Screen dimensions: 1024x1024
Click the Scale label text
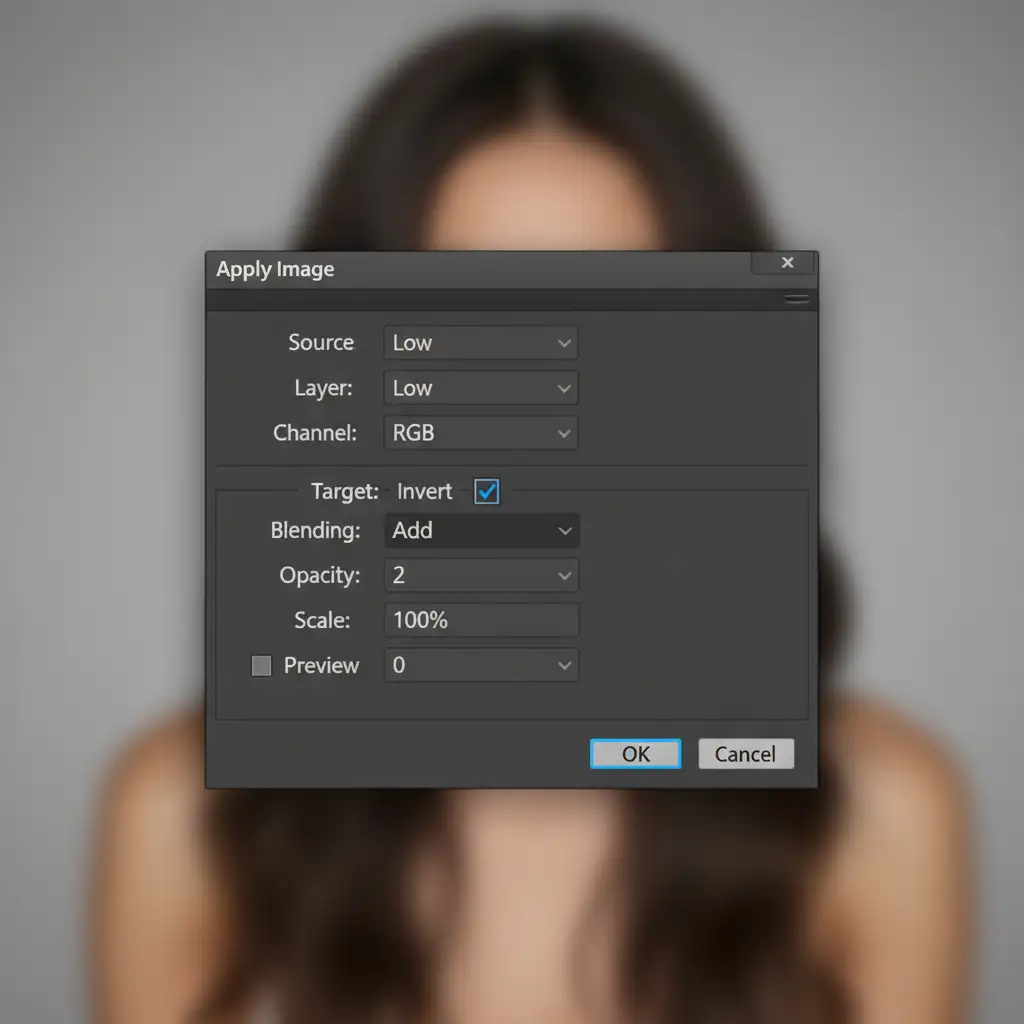322,620
